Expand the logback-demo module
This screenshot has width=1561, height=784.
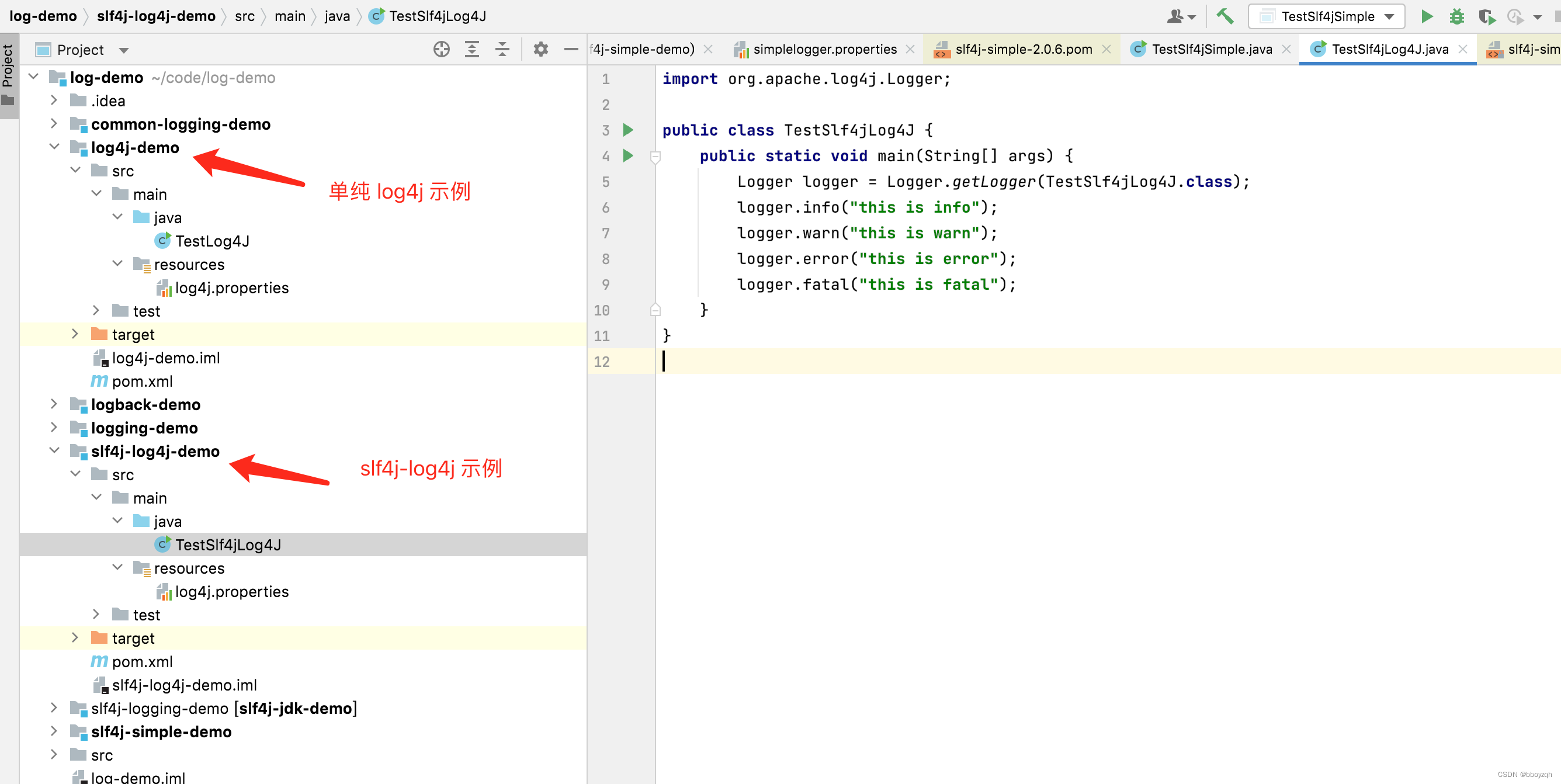tap(54, 404)
